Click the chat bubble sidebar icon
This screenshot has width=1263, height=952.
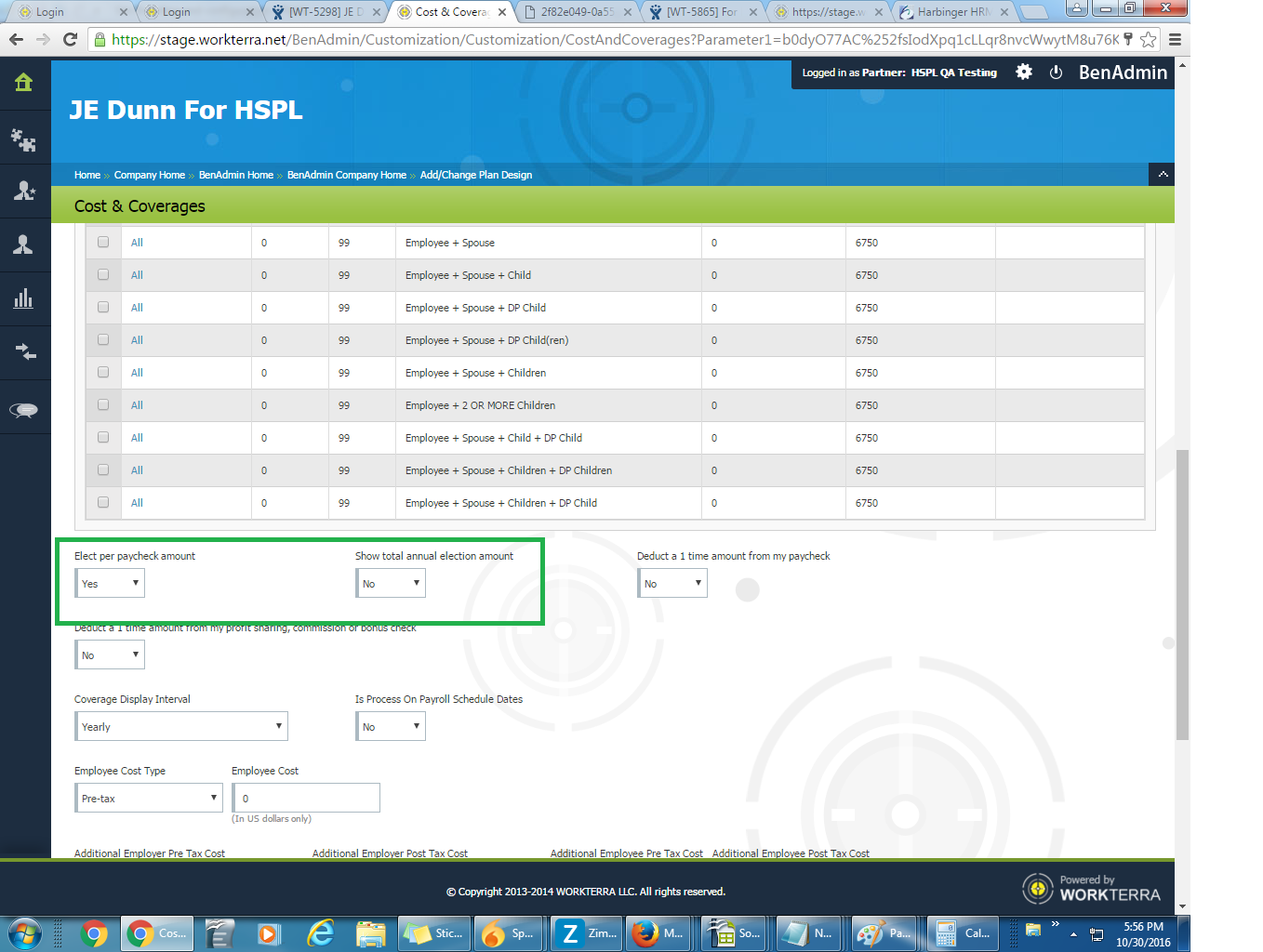click(24, 410)
